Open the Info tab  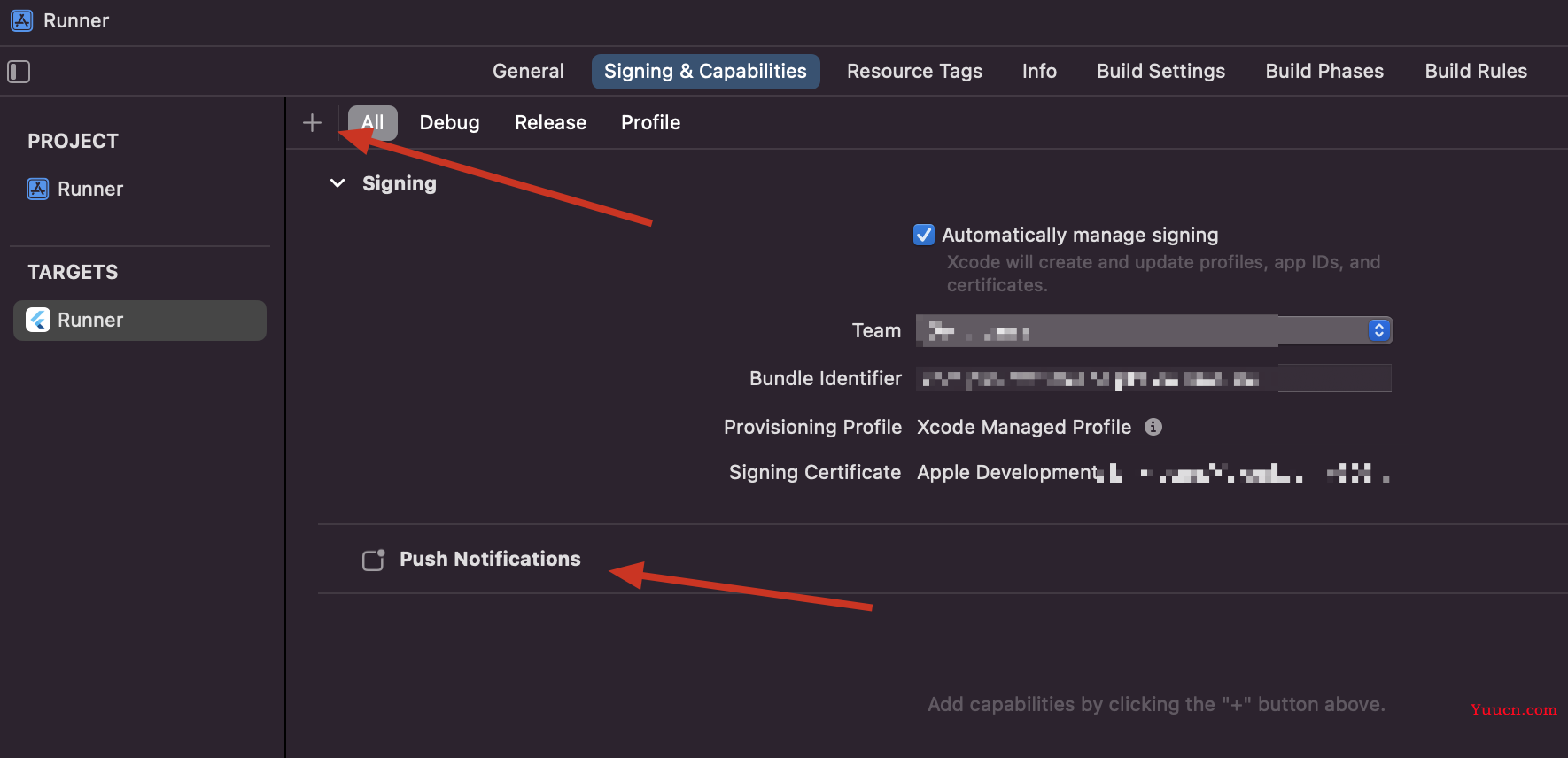[1039, 71]
